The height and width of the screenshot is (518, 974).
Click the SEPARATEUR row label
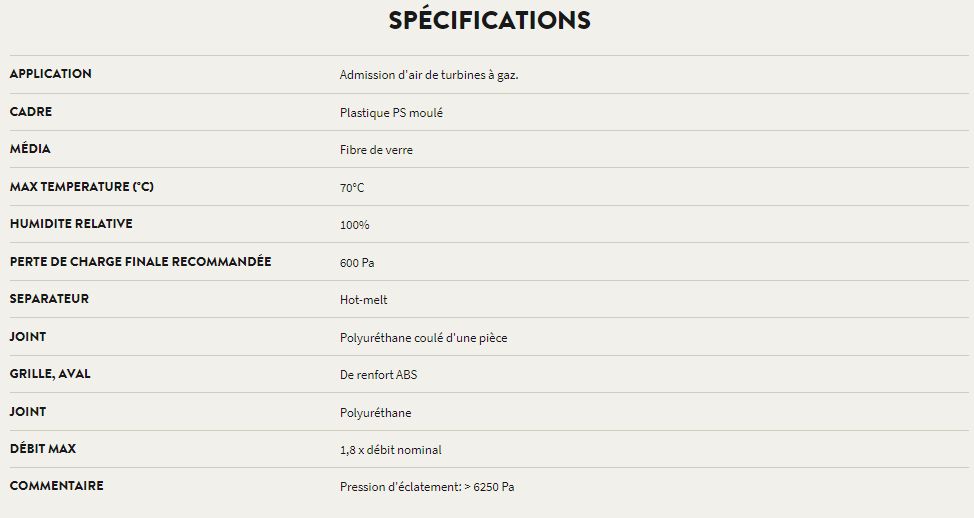coord(49,299)
